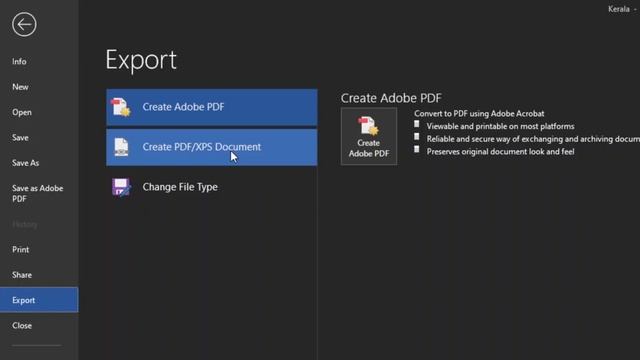640x360 pixels.
Task: Click the Export page title
Action: [141, 60]
